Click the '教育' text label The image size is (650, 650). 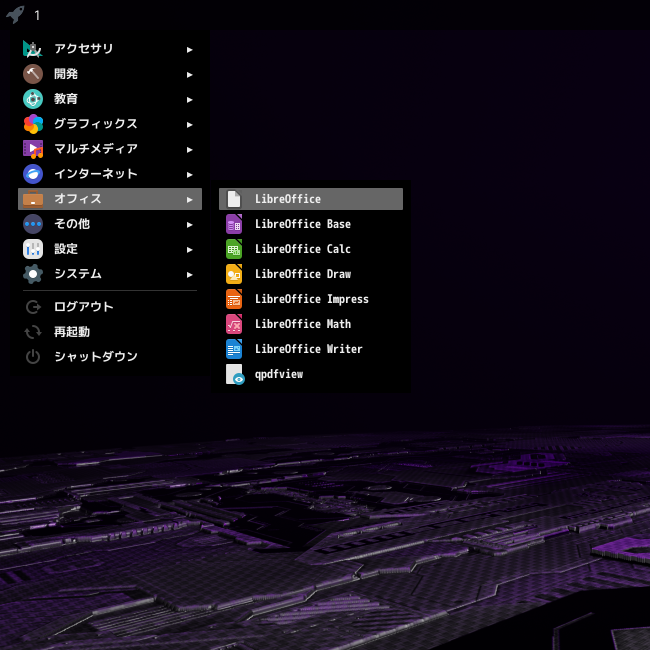(66, 99)
